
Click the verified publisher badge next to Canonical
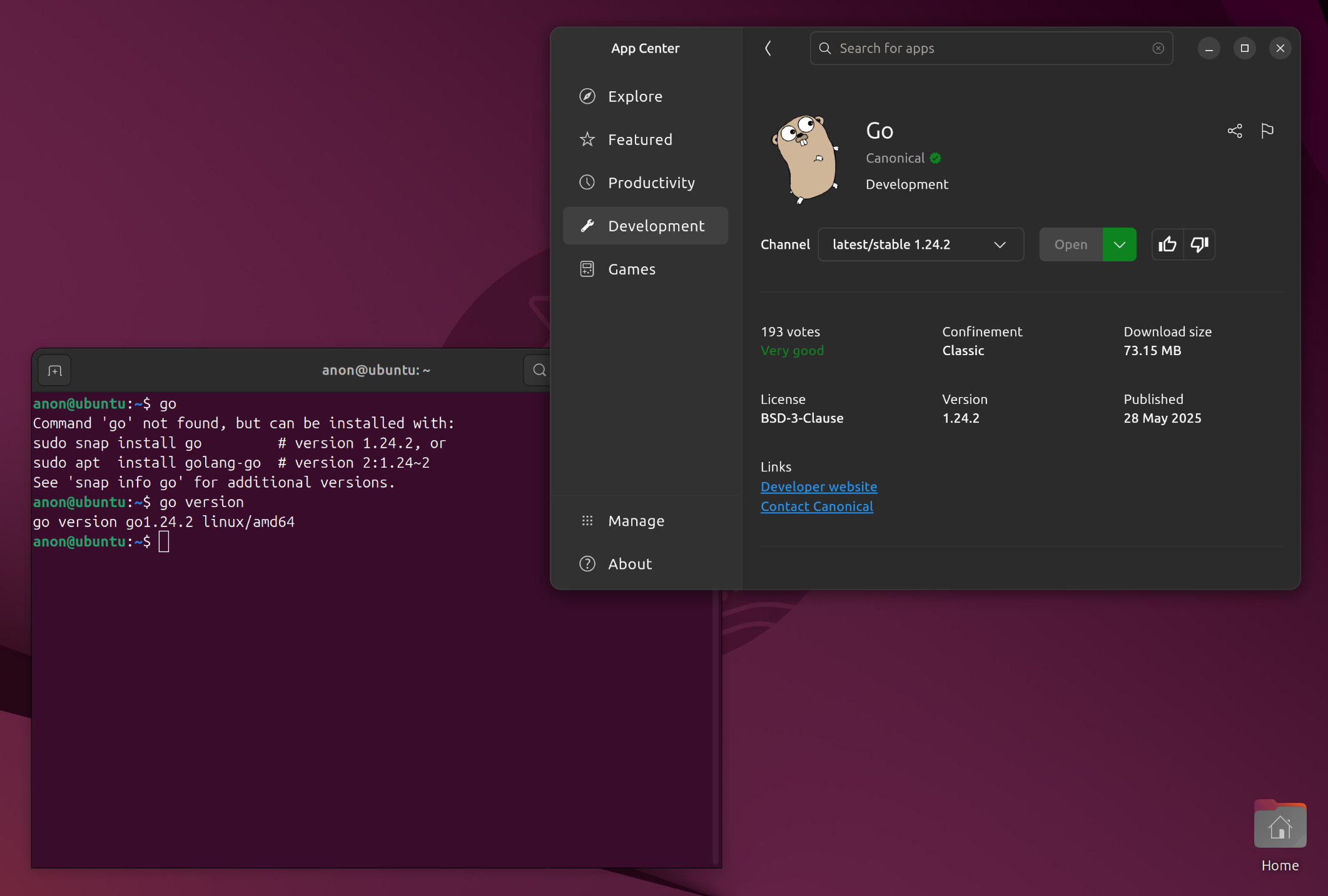point(935,158)
